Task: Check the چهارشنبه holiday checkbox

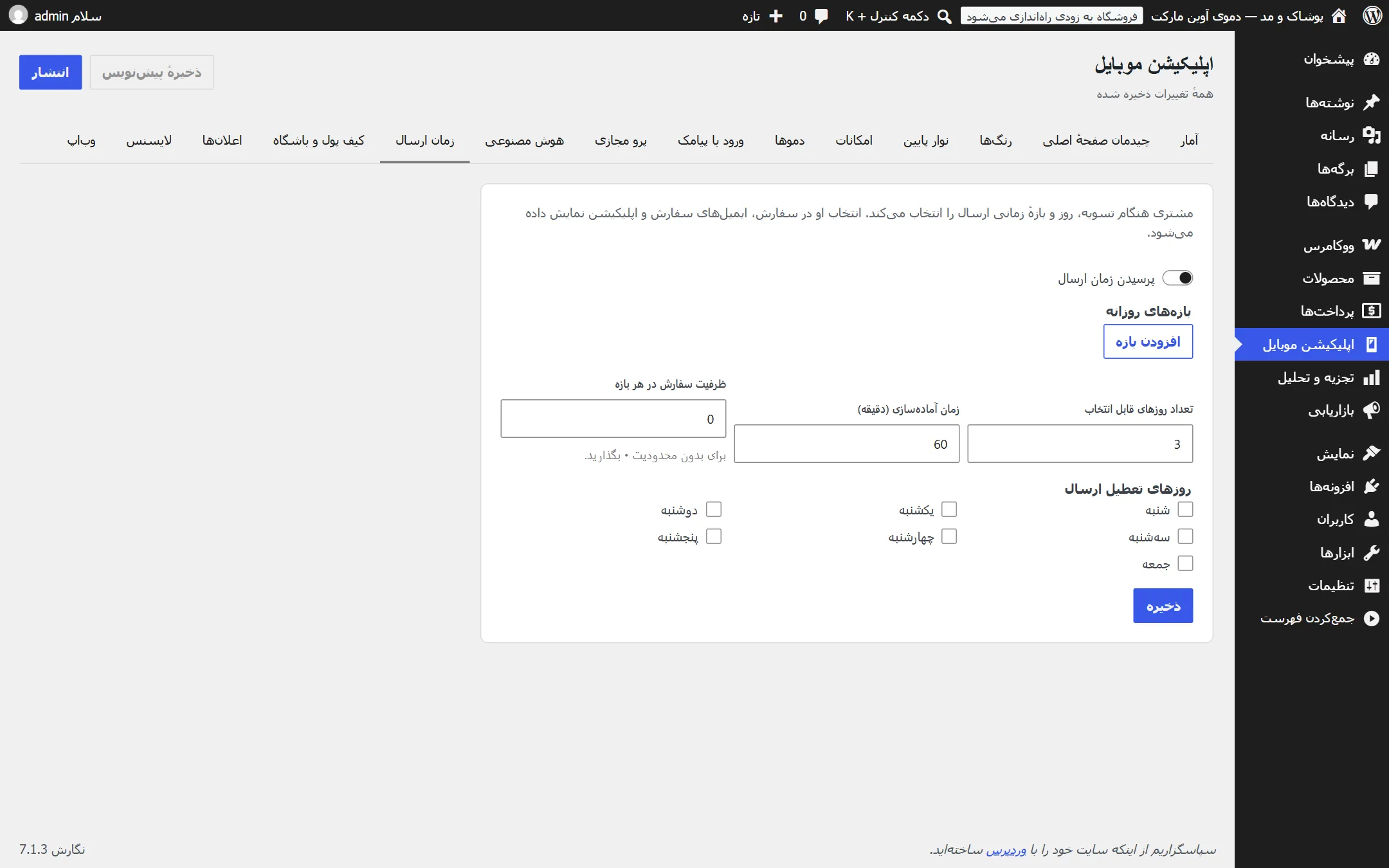Action: pos(949,536)
